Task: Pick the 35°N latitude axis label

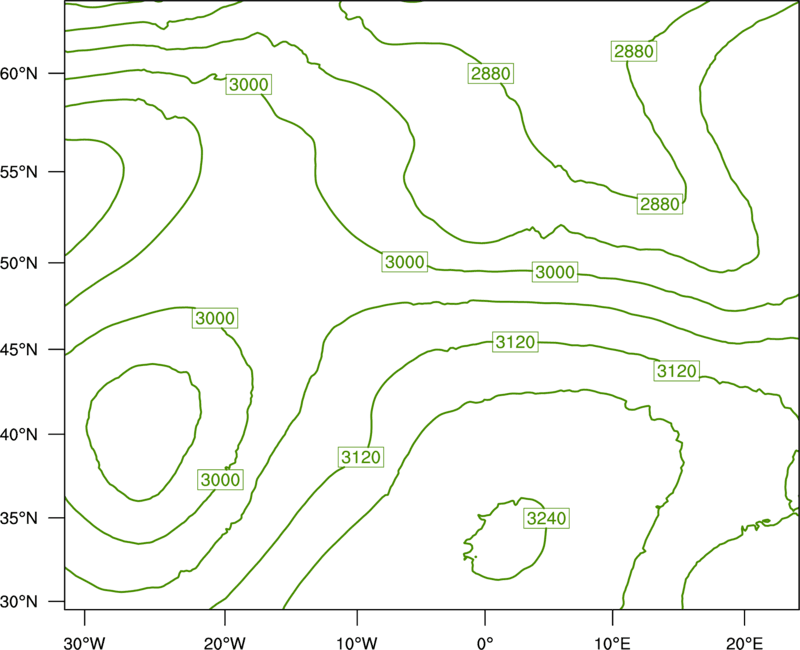Action: click(19, 518)
